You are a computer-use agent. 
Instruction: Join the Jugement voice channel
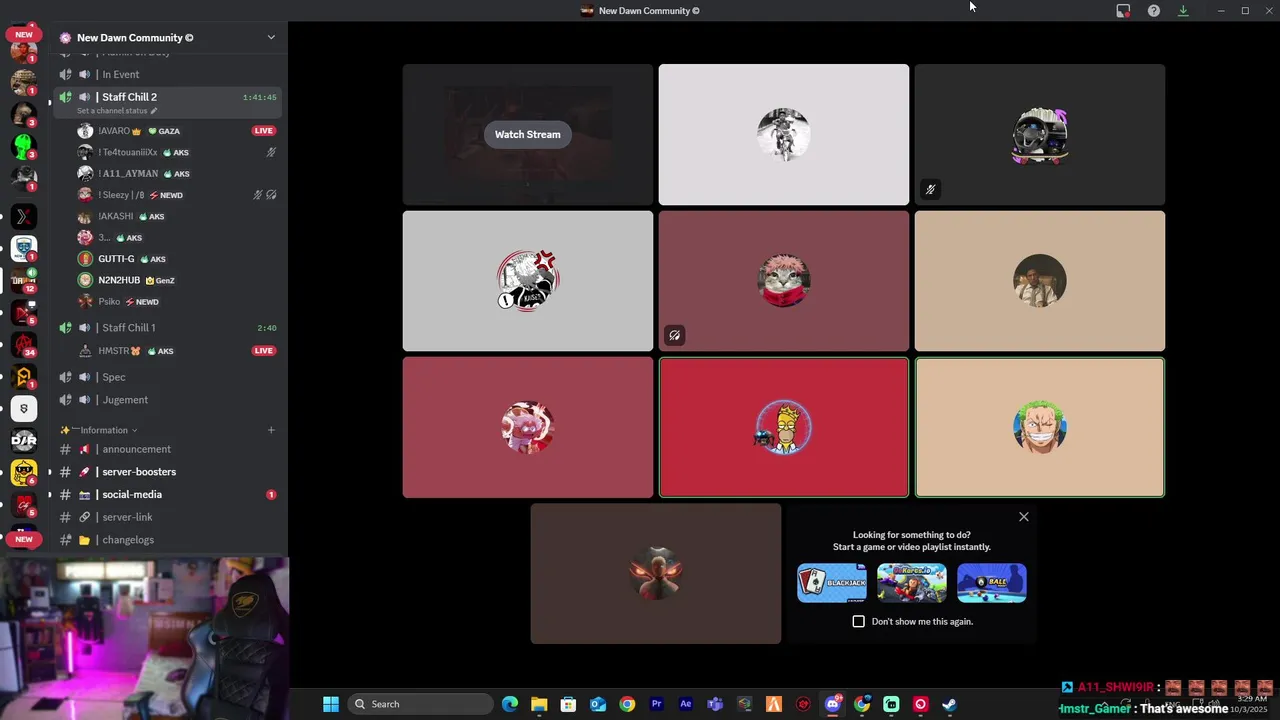[x=167, y=400]
